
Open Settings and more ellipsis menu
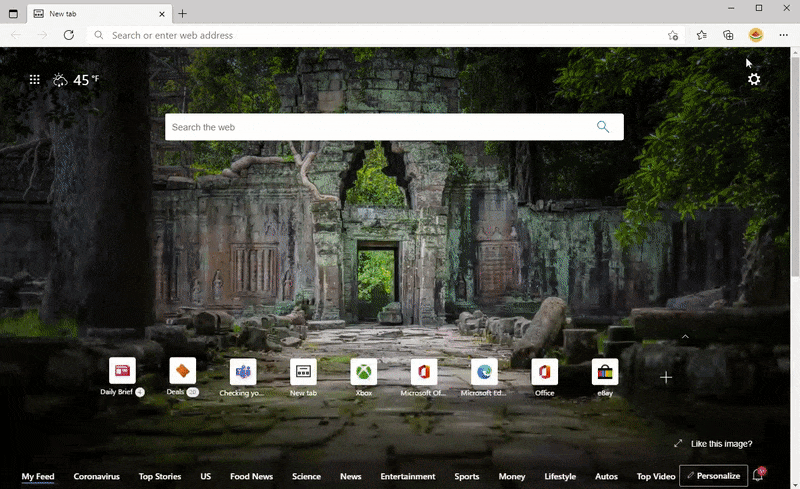[783, 35]
